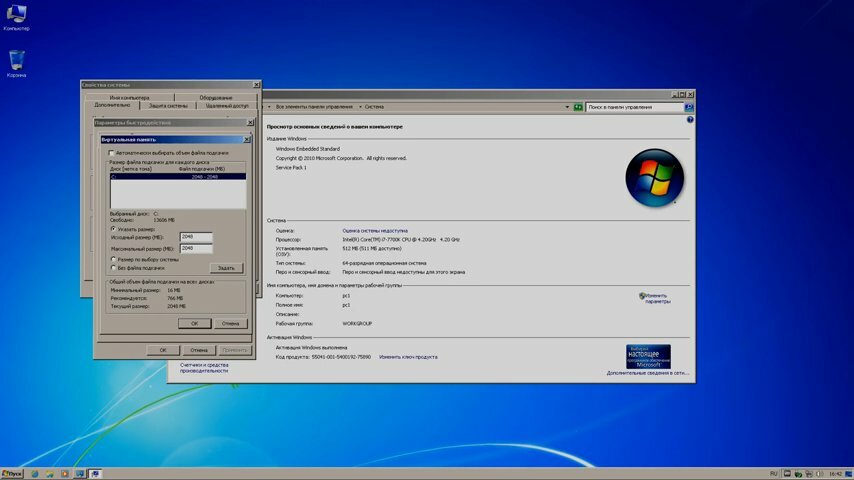Click the Максимальный размер (МБ) input field
854x480 pixels.
196,248
